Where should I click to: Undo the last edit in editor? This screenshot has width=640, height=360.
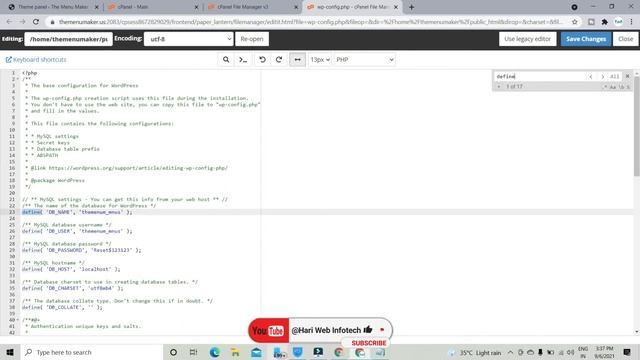click(x=262, y=60)
